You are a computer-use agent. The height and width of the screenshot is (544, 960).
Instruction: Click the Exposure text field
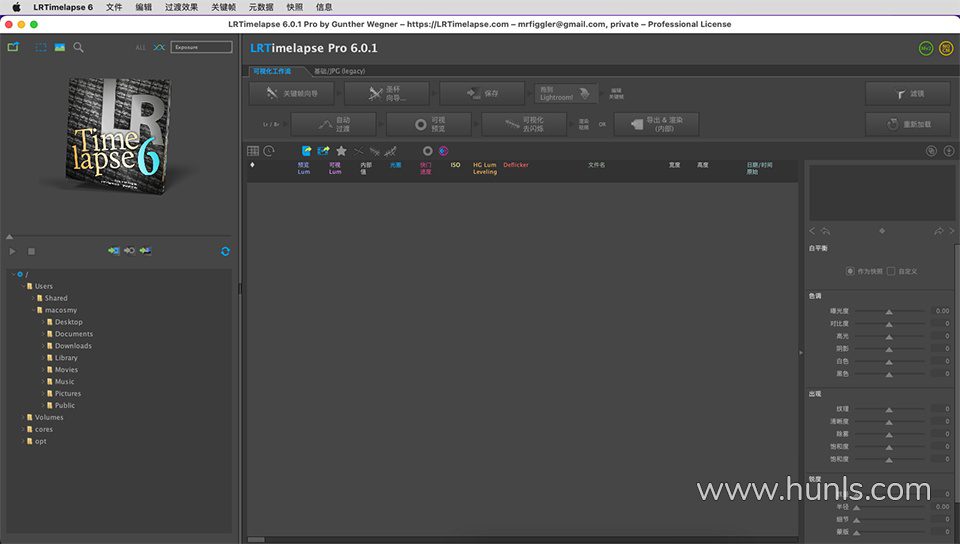(201, 47)
